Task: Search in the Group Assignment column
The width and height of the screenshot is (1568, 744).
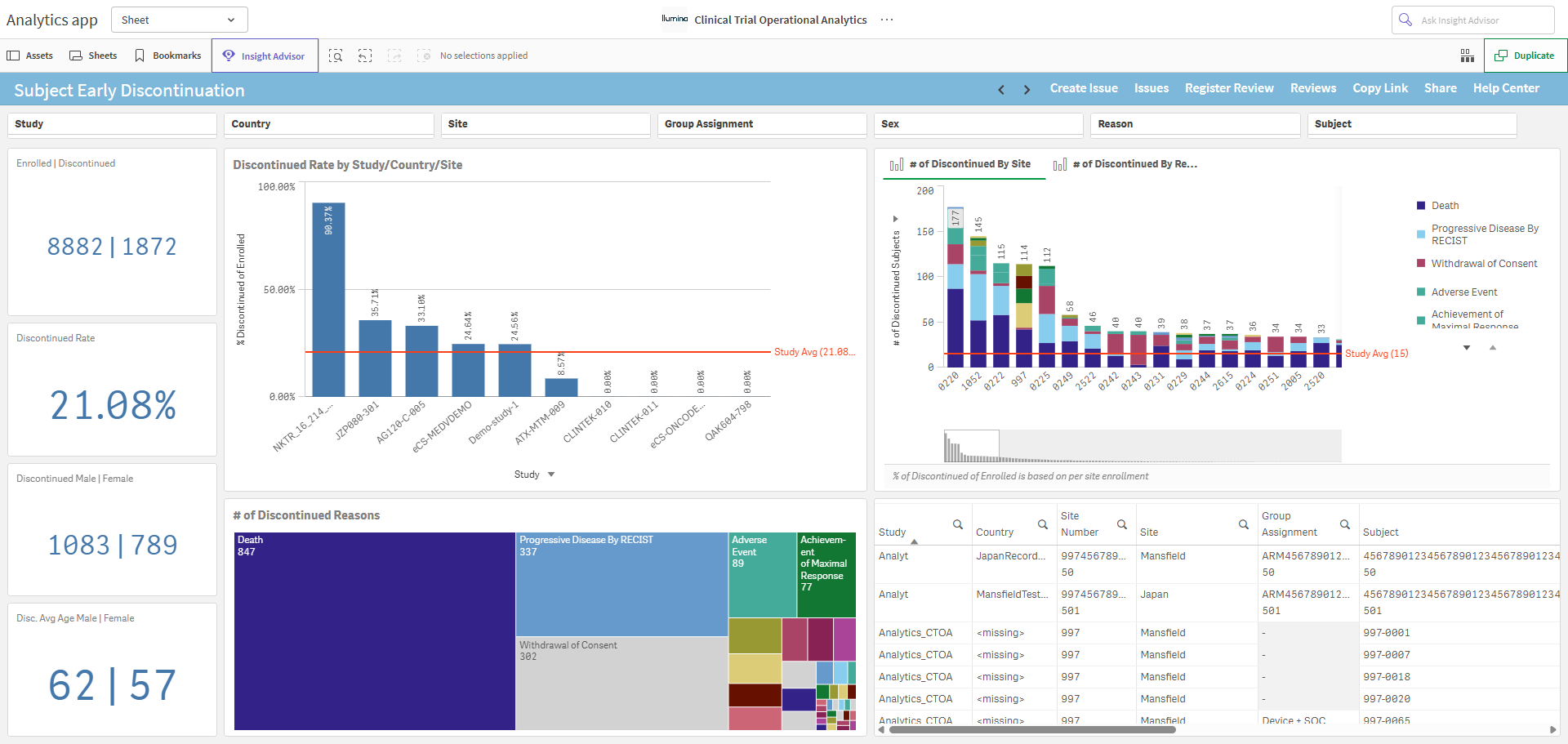Action: pyautogui.click(x=1345, y=524)
